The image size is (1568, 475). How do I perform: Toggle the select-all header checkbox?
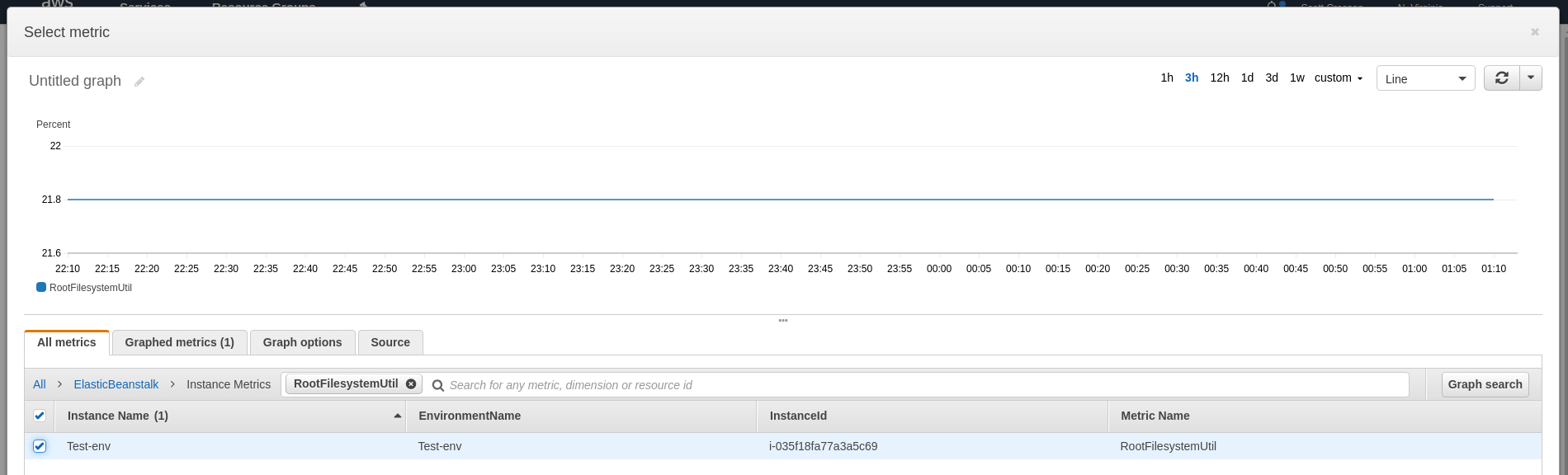click(40, 416)
